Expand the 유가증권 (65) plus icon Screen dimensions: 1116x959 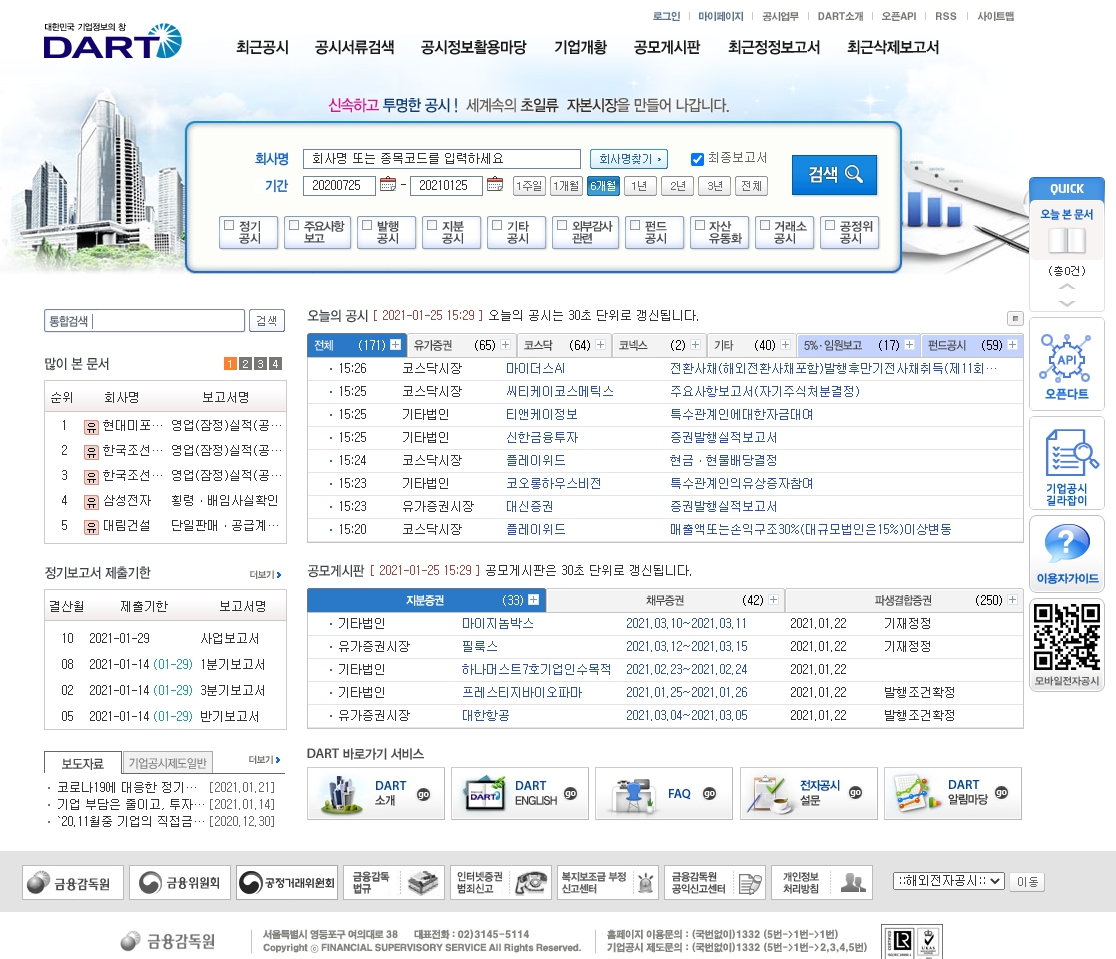pyautogui.click(x=505, y=345)
